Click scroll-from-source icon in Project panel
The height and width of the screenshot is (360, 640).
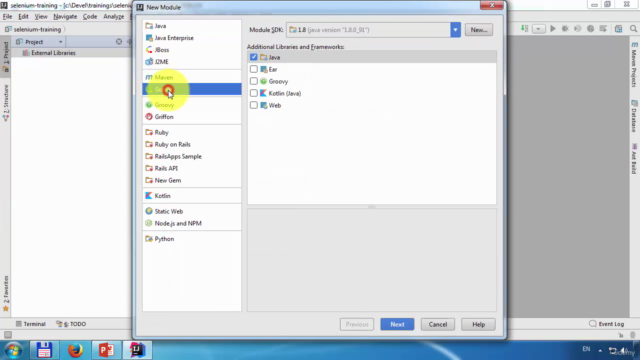(119, 42)
